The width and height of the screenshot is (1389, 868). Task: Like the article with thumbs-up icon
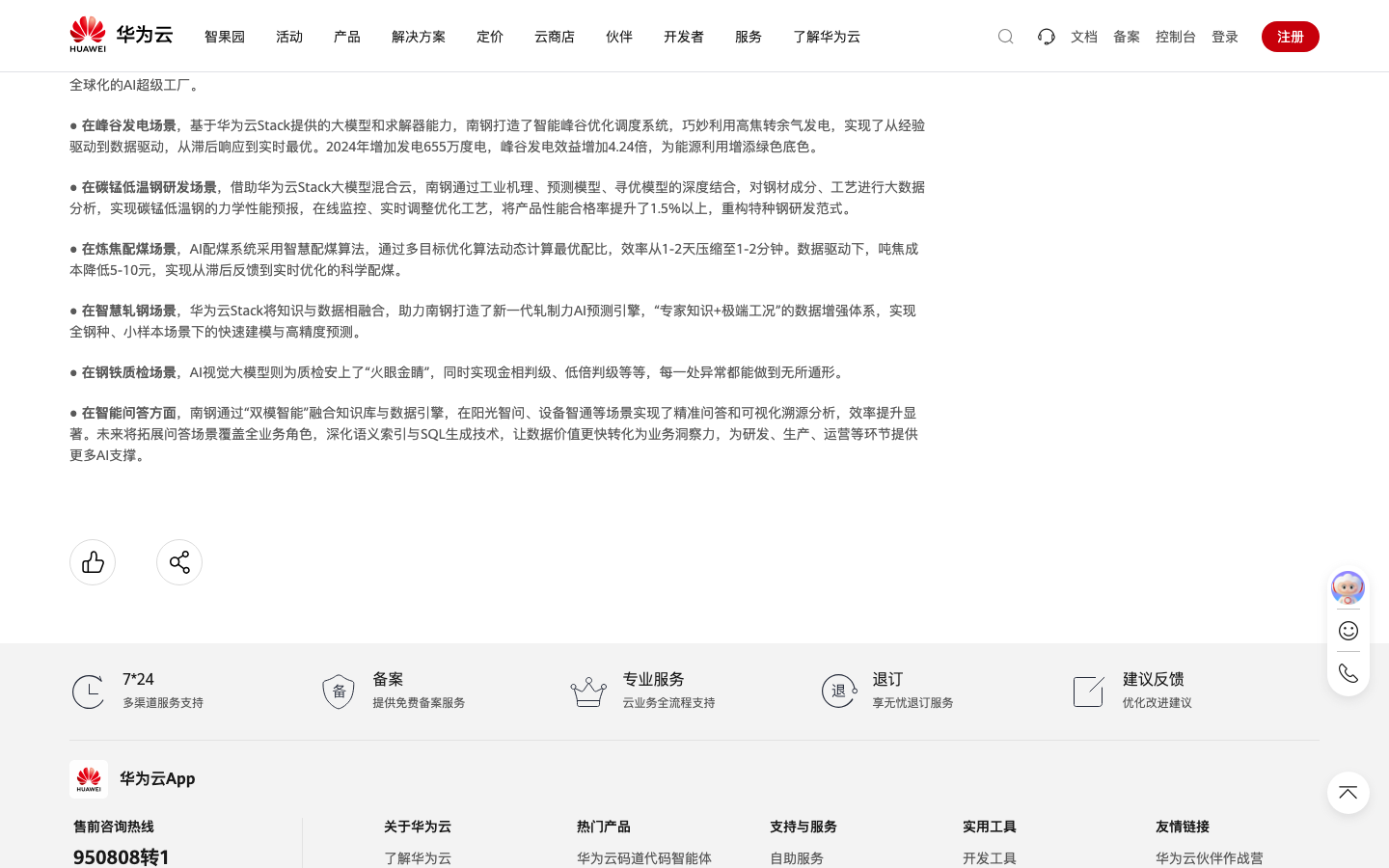tap(93, 562)
